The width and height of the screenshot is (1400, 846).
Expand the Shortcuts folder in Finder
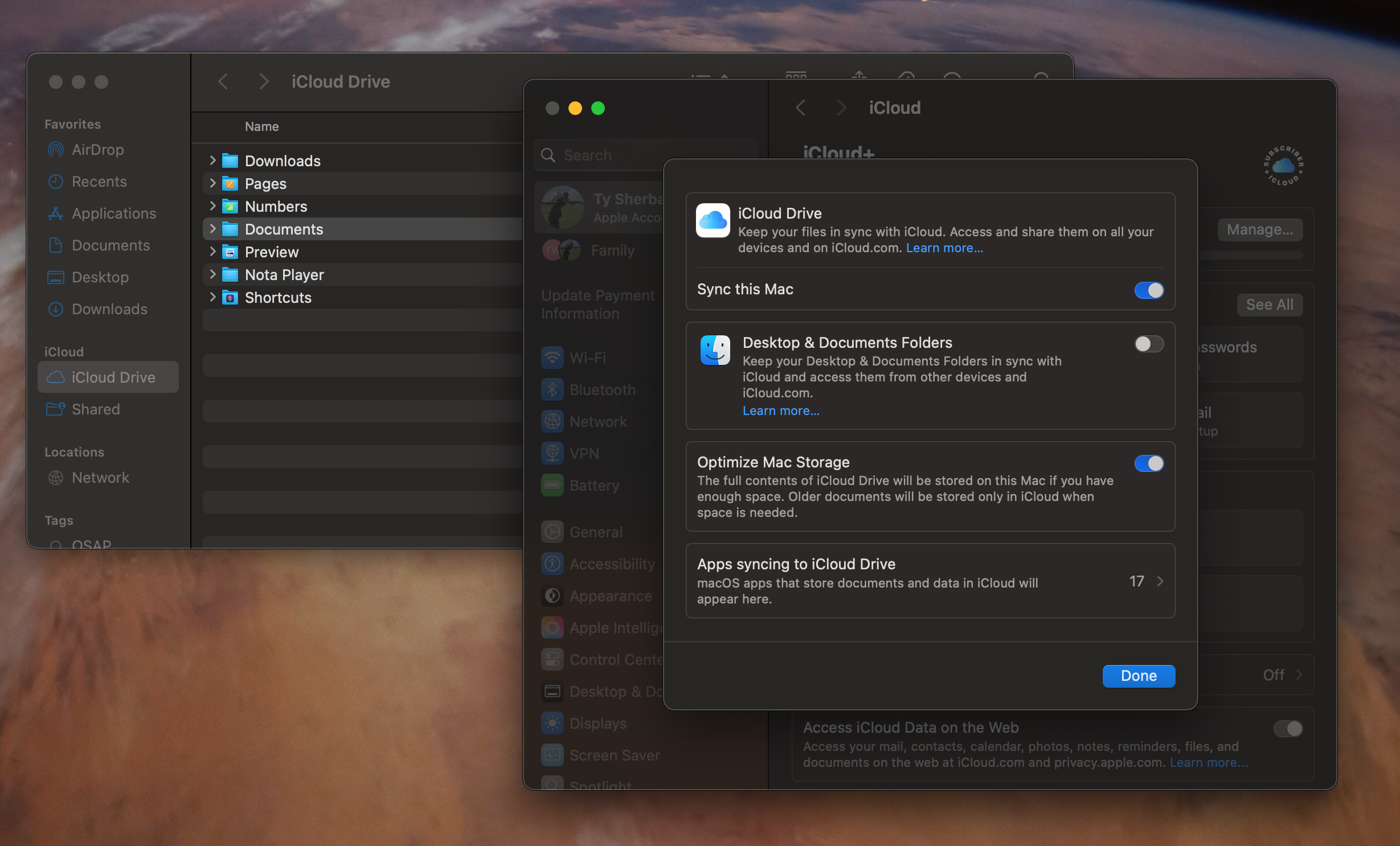tap(212, 297)
